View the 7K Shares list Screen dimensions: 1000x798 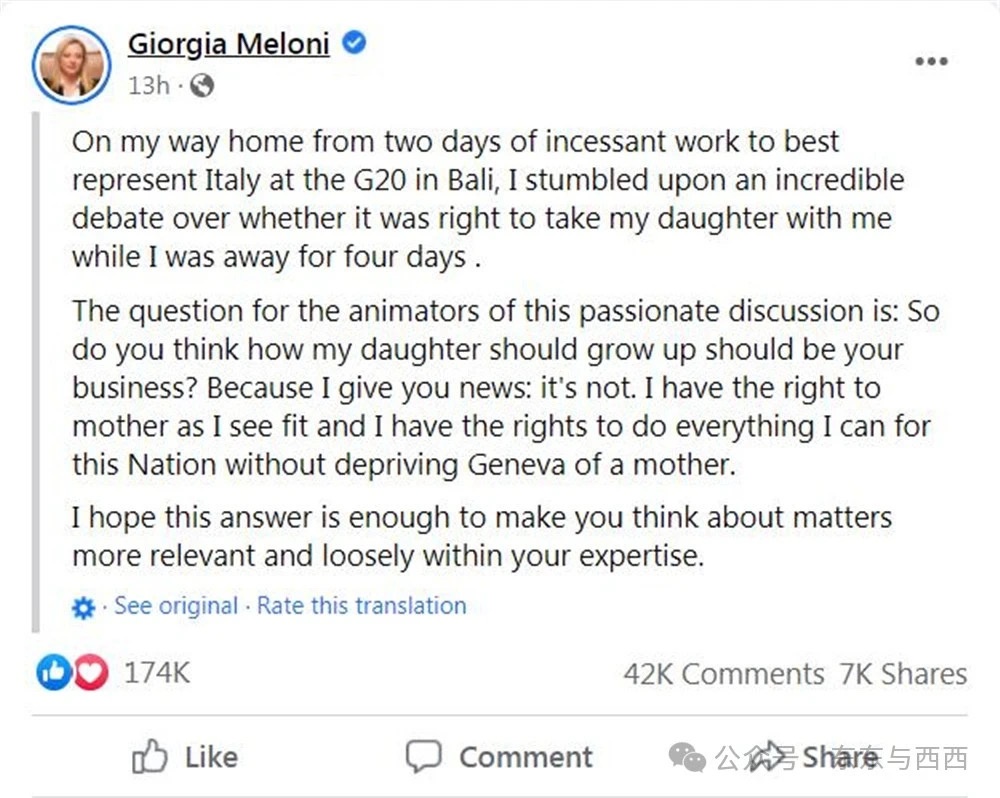tap(904, 674)
